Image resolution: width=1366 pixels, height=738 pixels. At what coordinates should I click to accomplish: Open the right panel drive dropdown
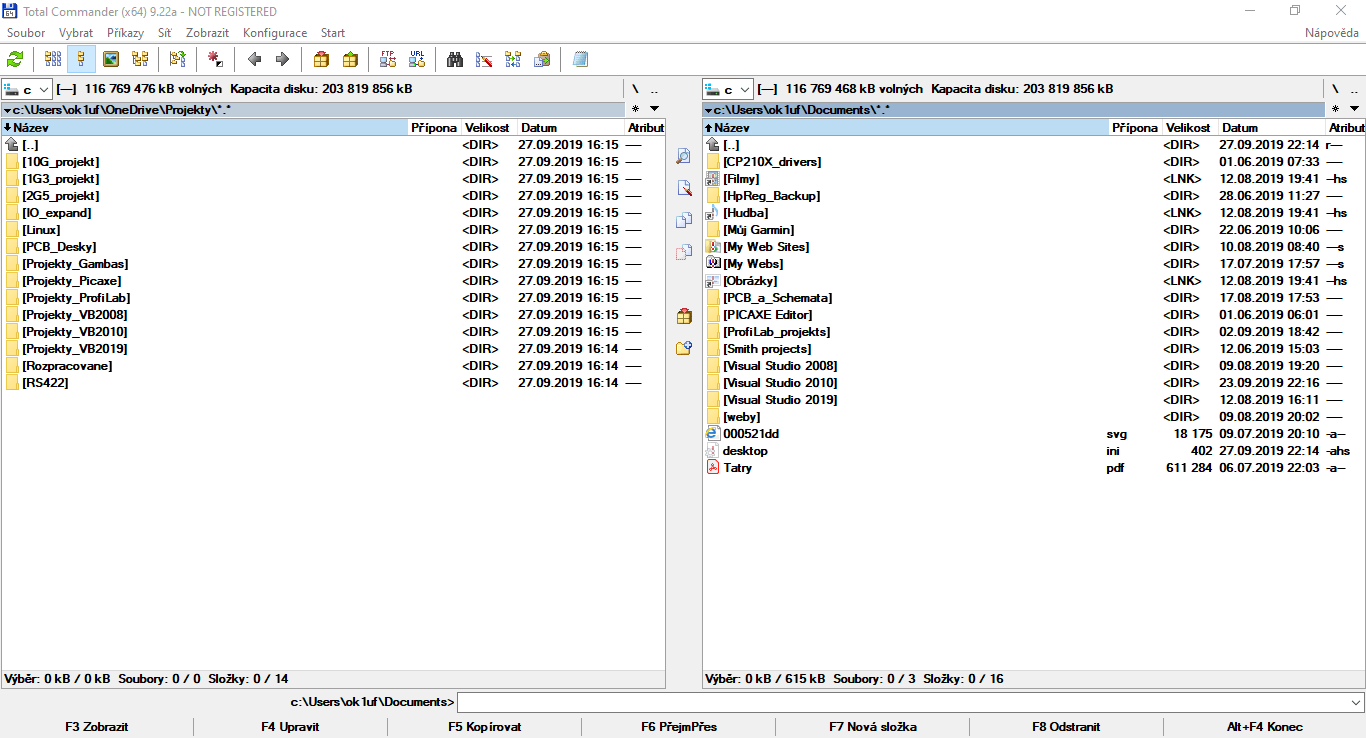point(728,89)
